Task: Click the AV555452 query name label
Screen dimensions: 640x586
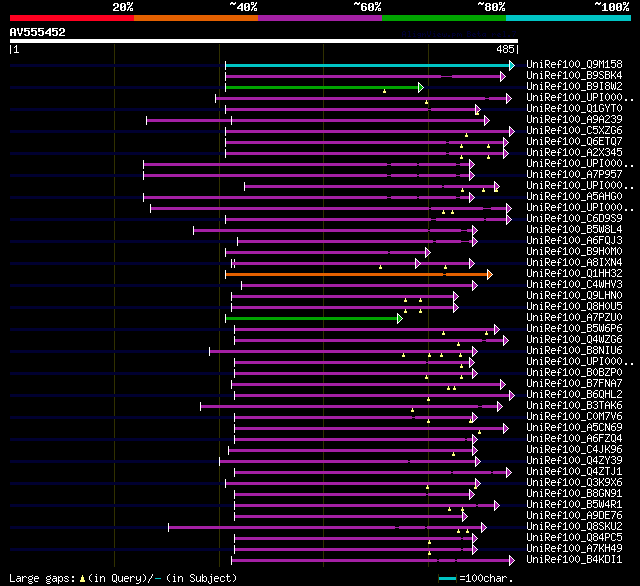Action: tap(38, 32)
